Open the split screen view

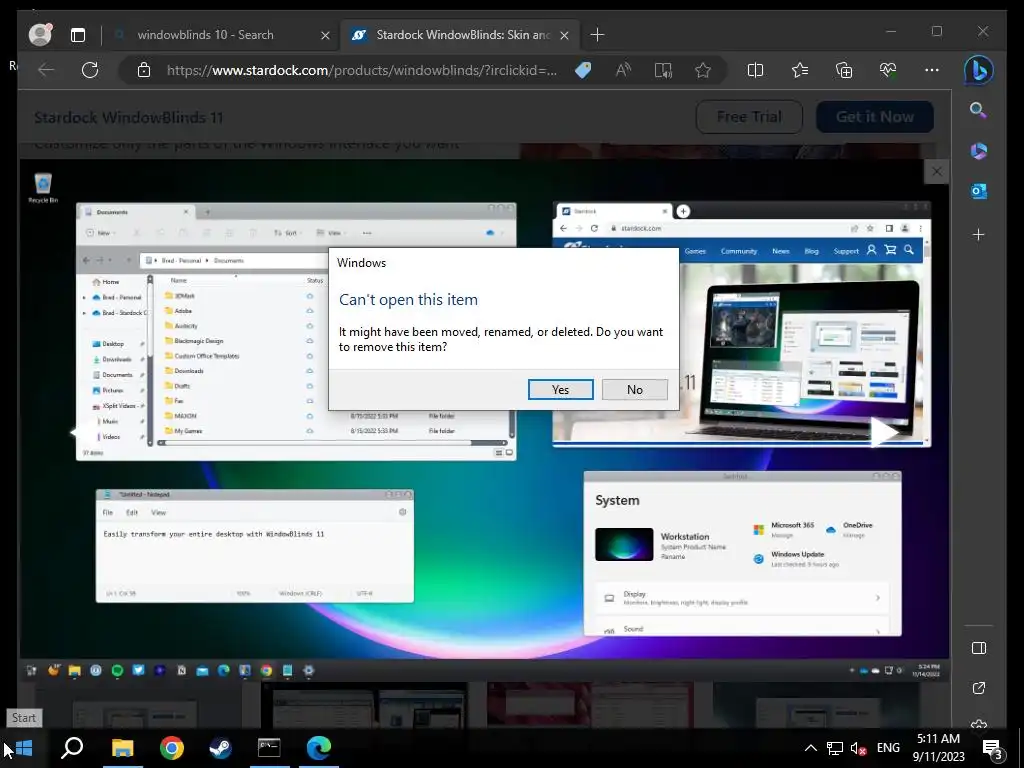(755, 70)
